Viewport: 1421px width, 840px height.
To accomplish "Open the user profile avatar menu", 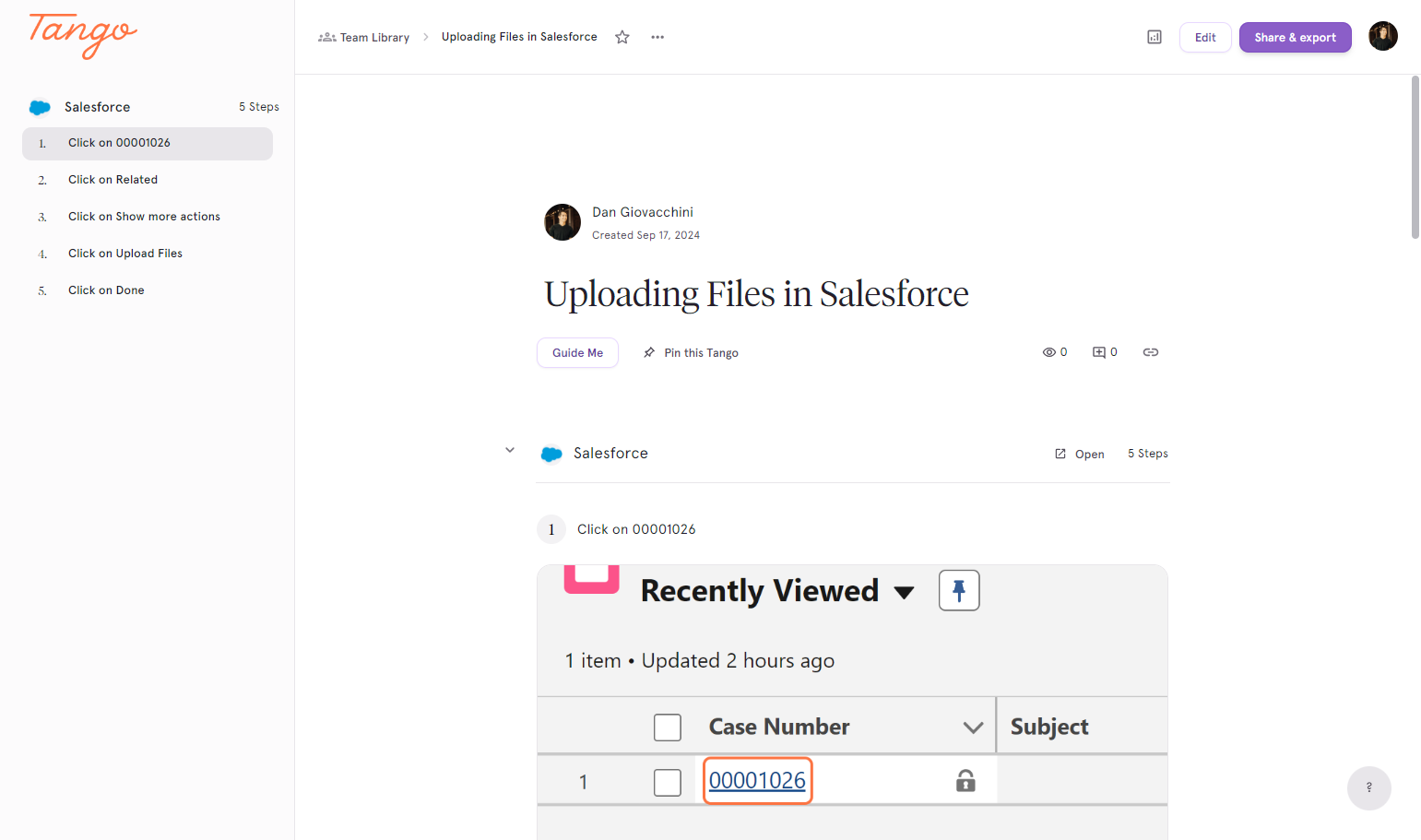I will (x=1383, y=36).
